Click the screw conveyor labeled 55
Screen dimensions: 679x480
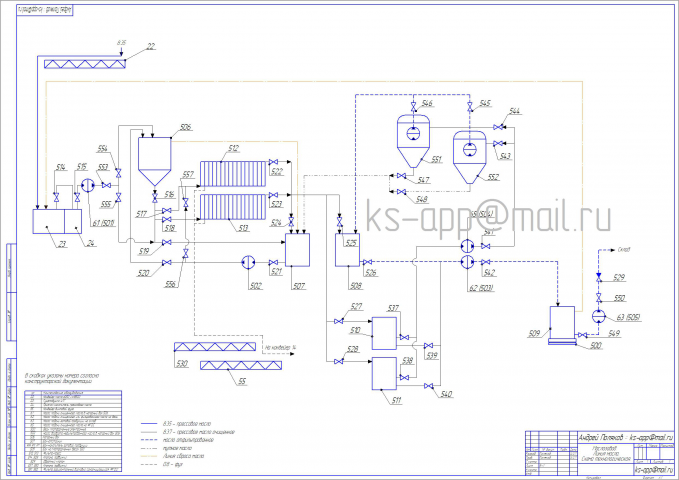tap(241, 365)
